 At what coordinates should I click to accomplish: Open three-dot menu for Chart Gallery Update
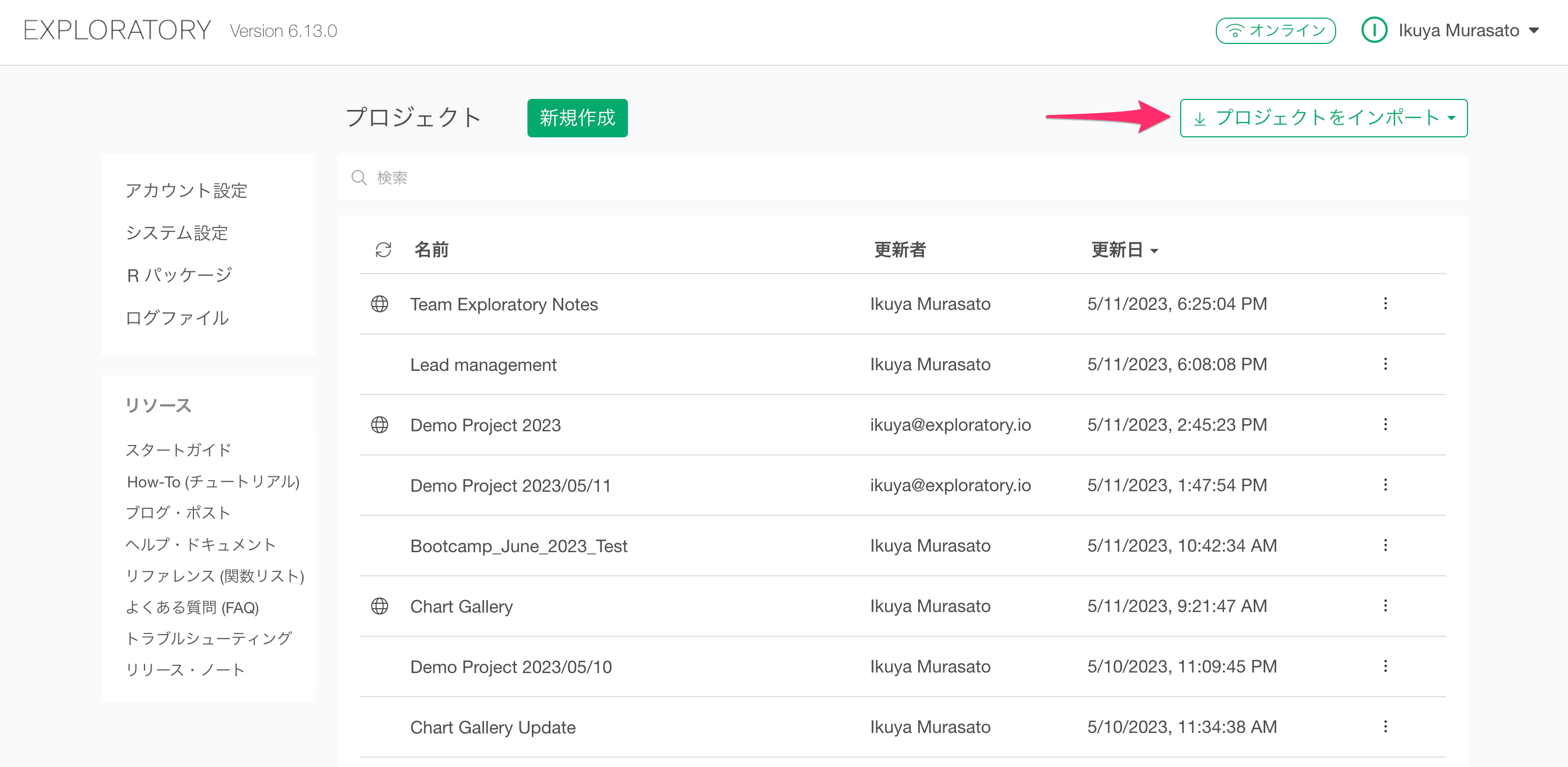[1385, 727]
